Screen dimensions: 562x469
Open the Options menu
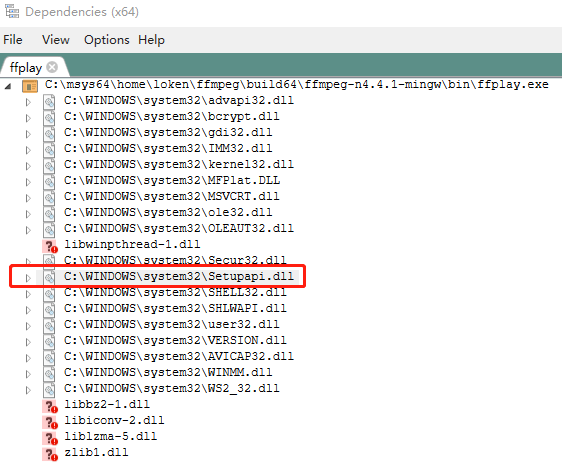[x=106, y=39]
